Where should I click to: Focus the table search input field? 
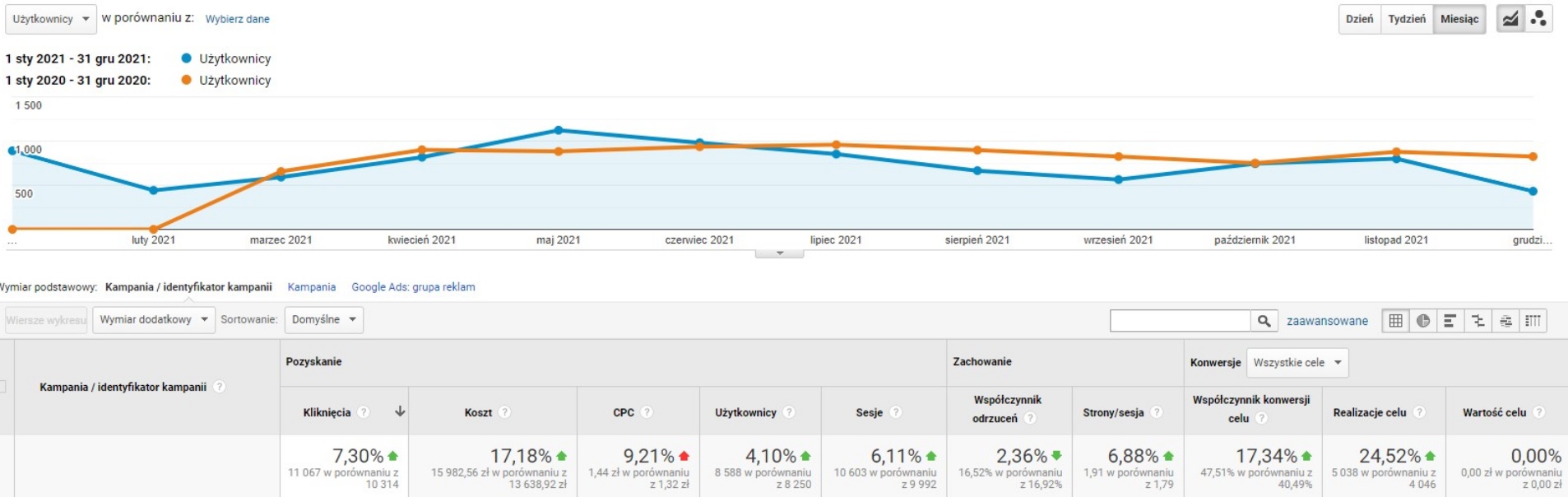[1181, 321]
